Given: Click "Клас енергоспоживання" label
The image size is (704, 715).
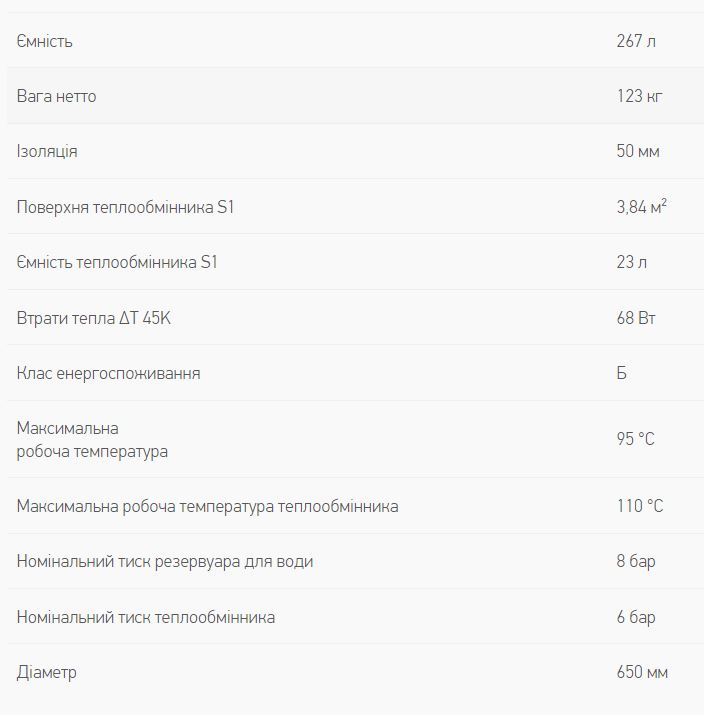Looking at the screenshot, I should point(109,373).
